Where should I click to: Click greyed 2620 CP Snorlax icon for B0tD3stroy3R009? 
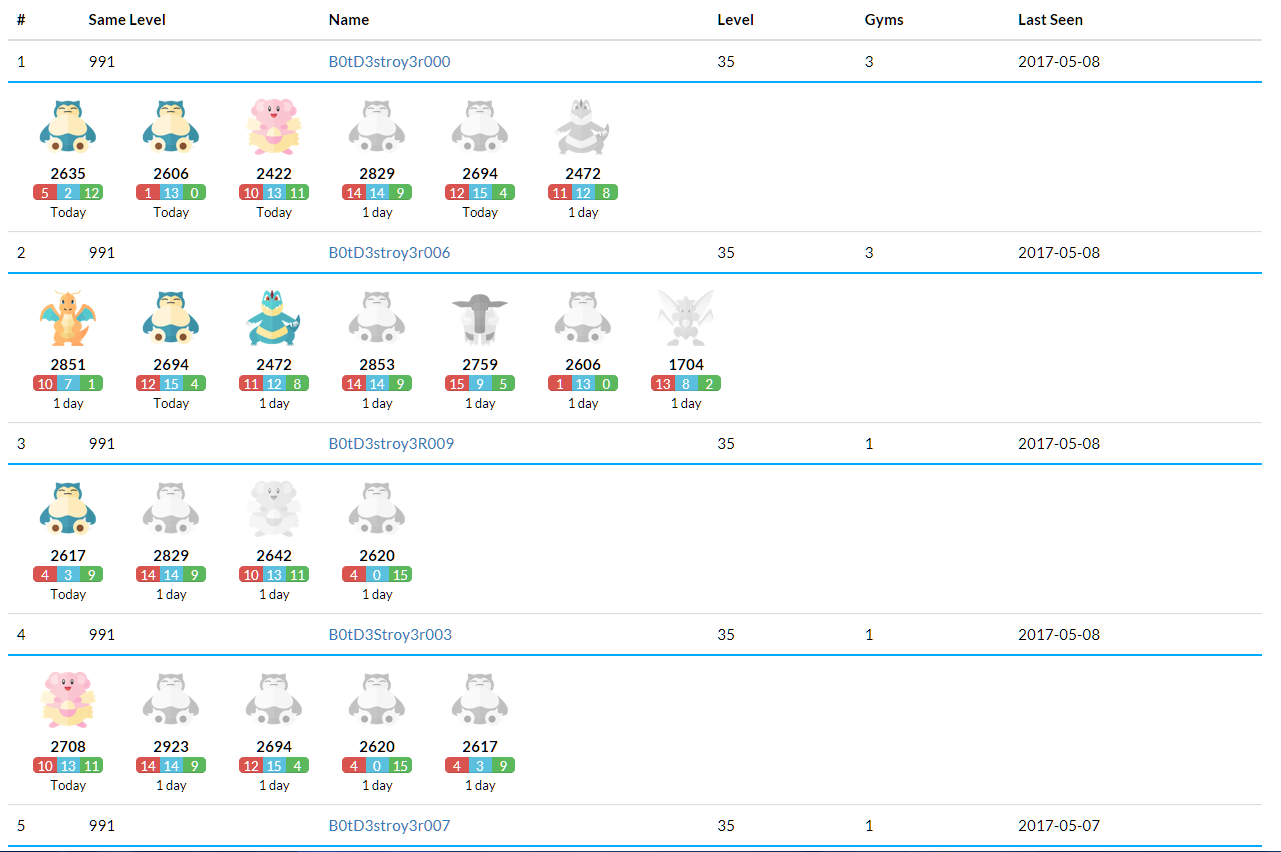[x=377, y=508]
